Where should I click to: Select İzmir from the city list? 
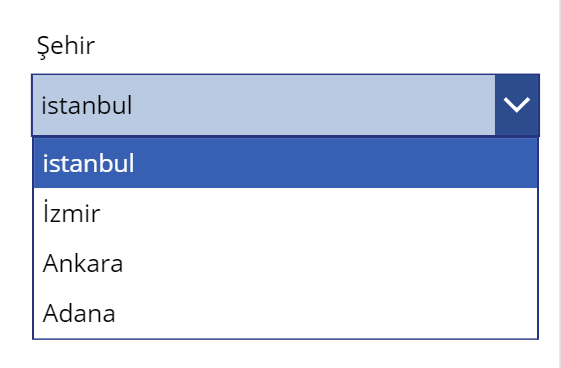point(285,213)
